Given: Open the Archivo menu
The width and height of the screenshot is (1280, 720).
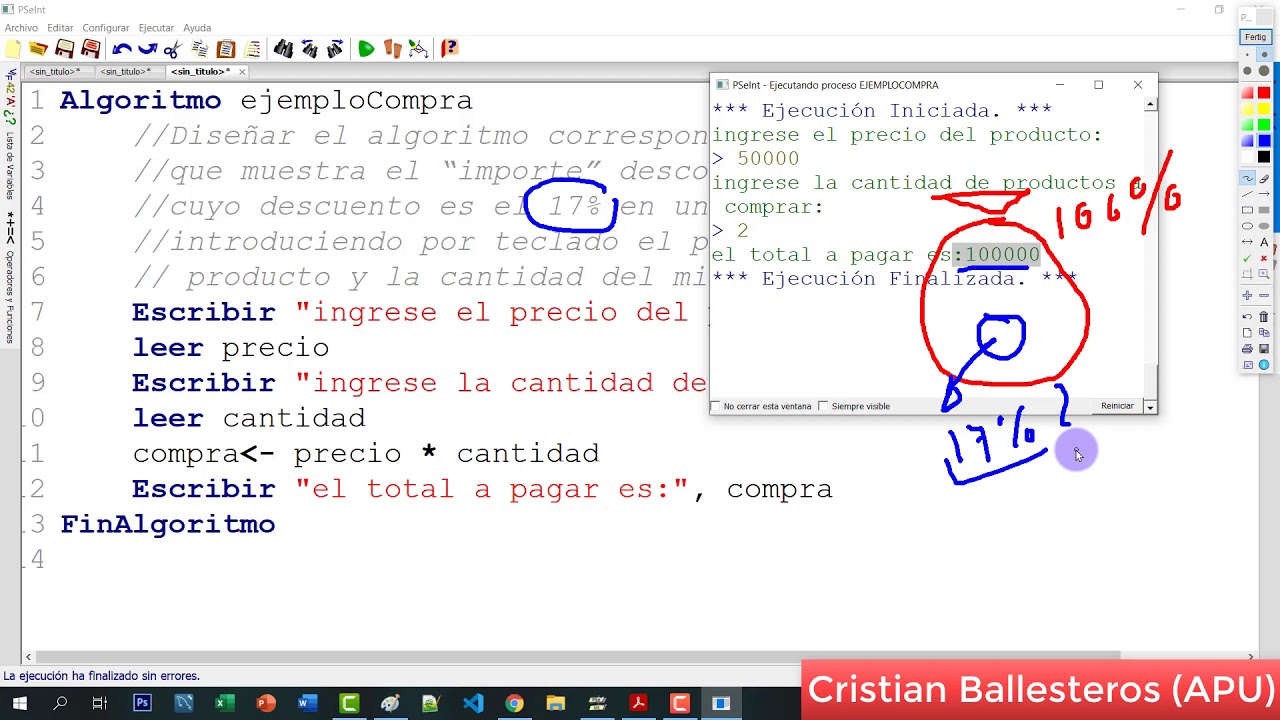Looking at the screenshot, I should (x=21, y=28).
